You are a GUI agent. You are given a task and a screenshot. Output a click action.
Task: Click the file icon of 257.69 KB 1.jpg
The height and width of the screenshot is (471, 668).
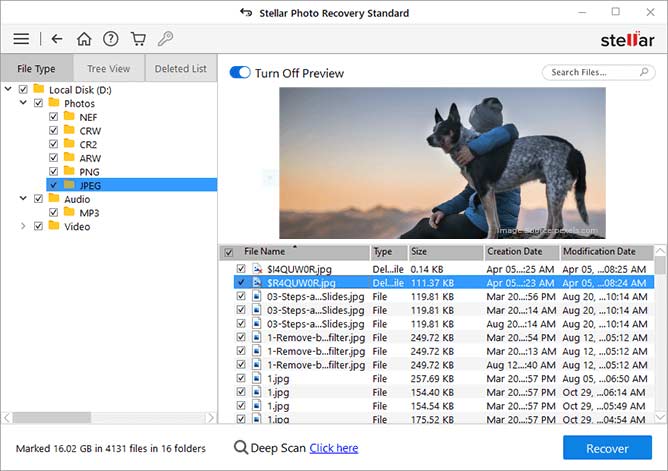257,378
